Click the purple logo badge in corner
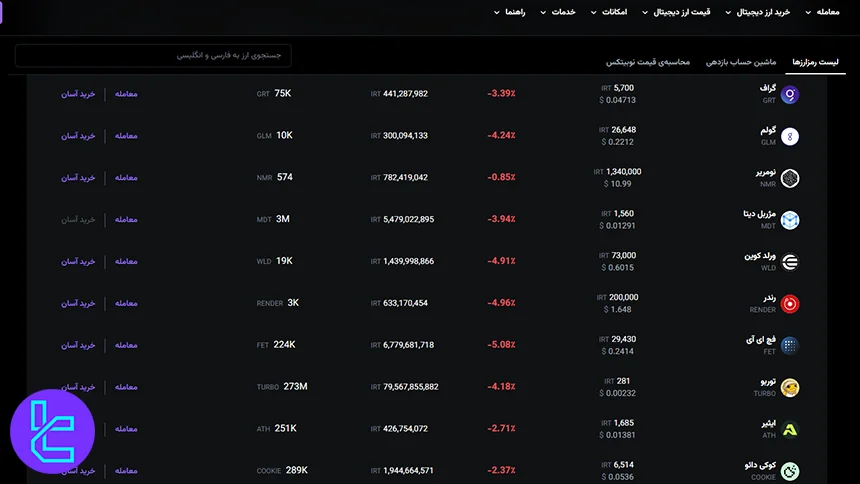 coord(52,431)
